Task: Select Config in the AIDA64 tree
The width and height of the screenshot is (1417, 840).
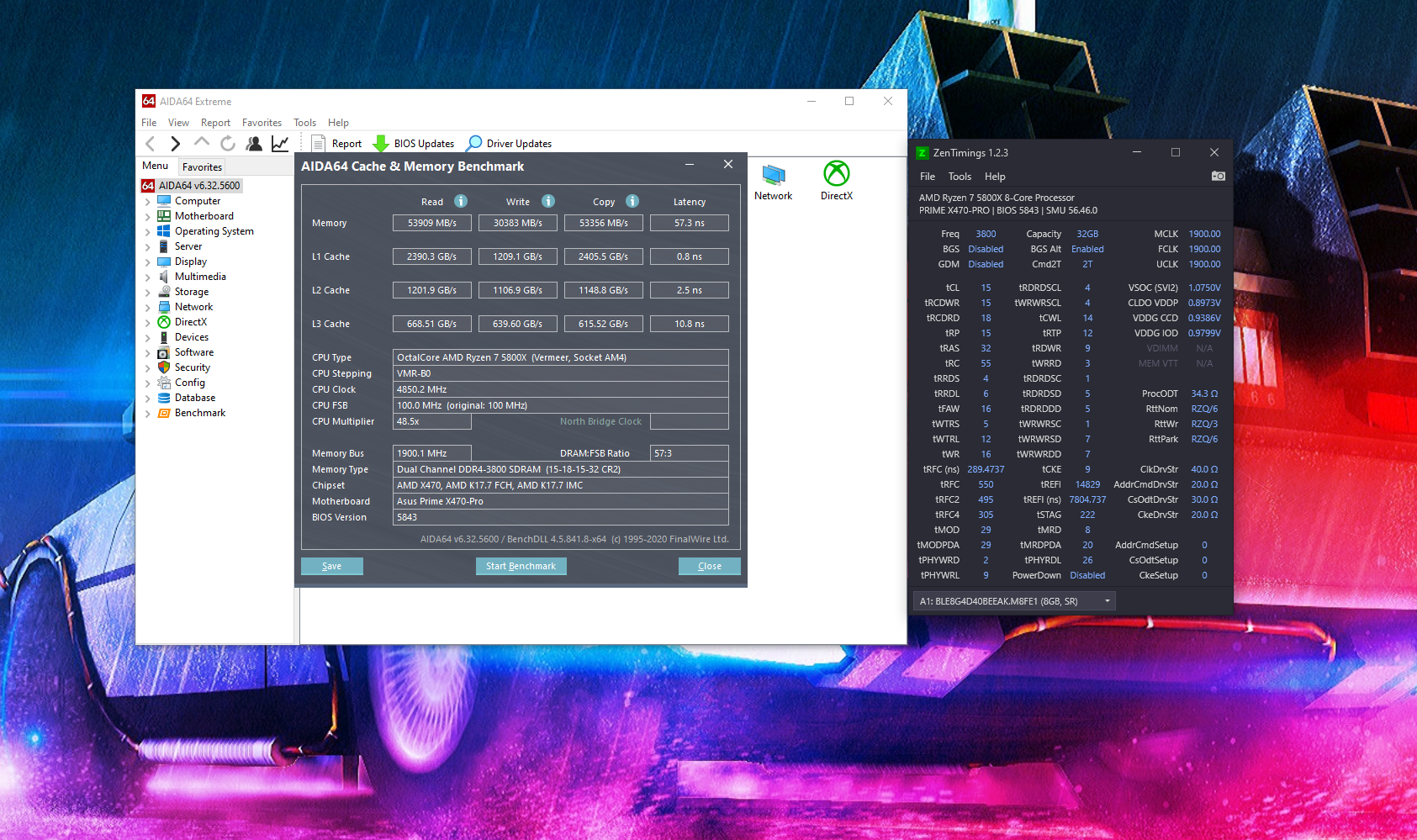Action: pyautogui.click(x=190, y=383)
